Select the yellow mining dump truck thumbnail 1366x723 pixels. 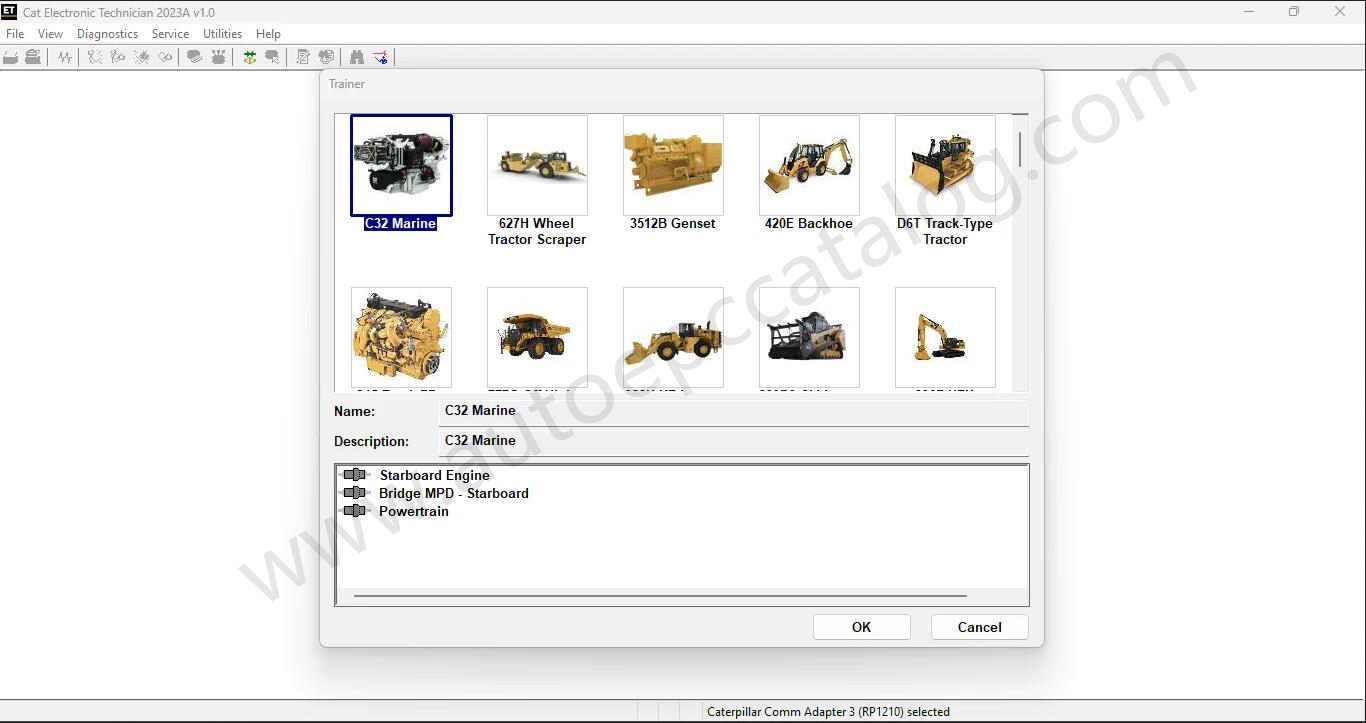tap(537, 337)
